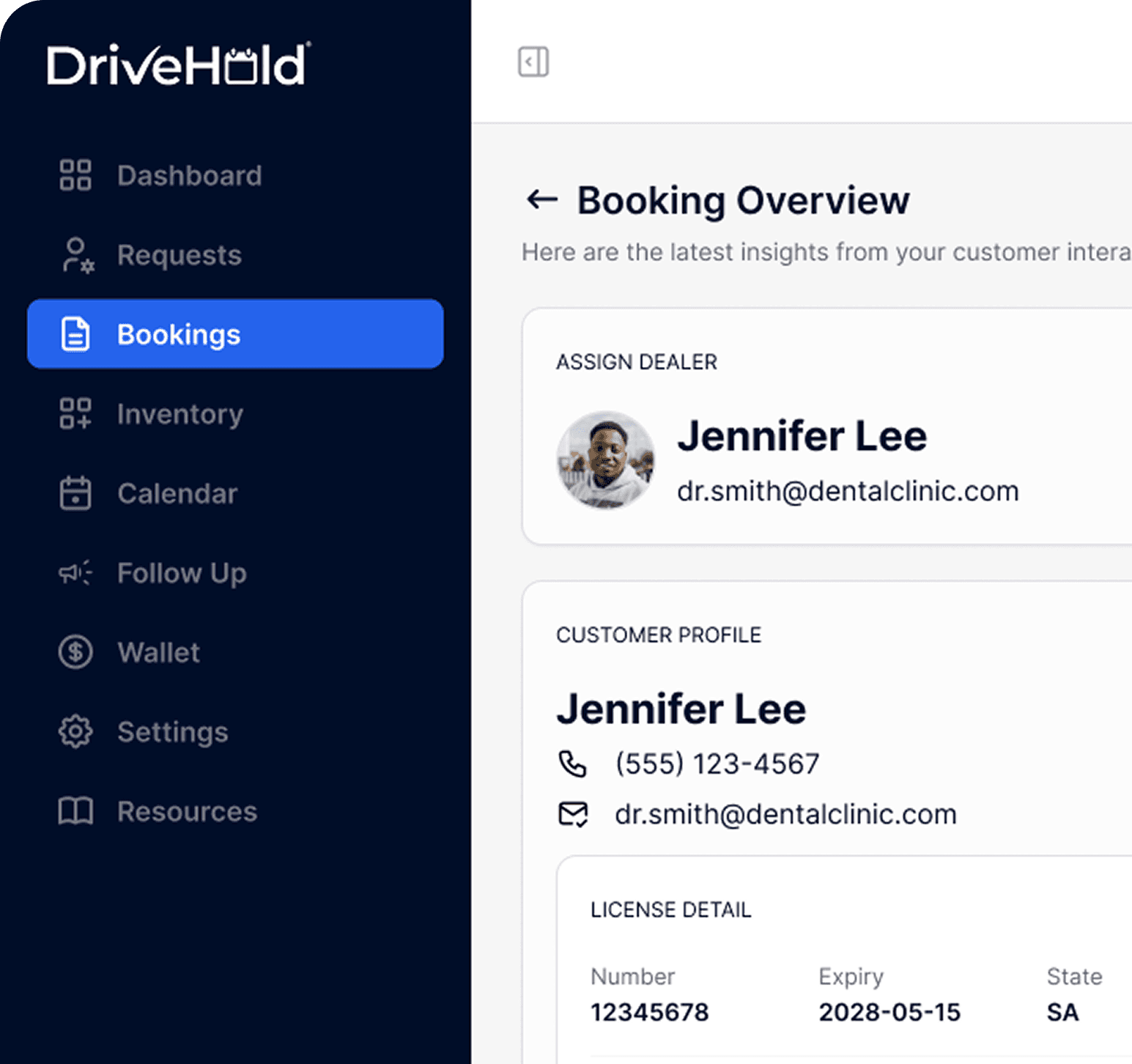Click the phone icon beside (555) 123-4567
The width and height of the screenshot is (1132, 1064).
tap(574, 764)
